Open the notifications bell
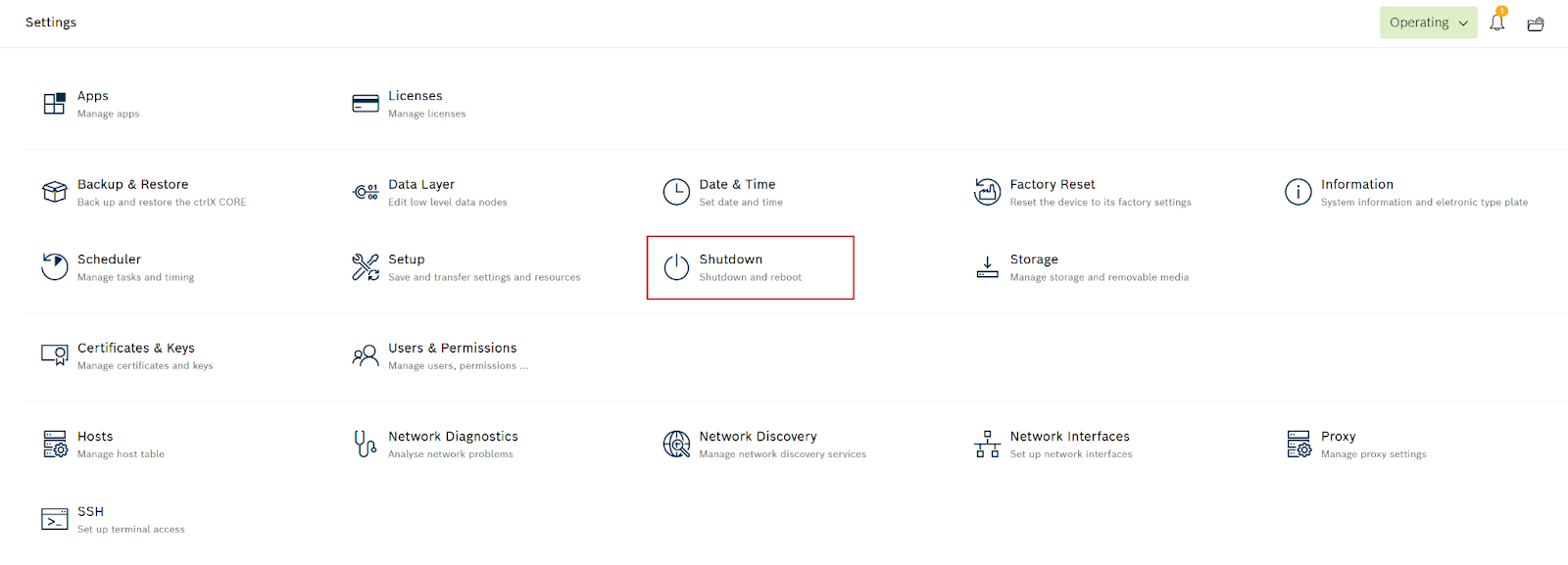The height and width of the screenshot is (565, 1568). point(1496,22)
